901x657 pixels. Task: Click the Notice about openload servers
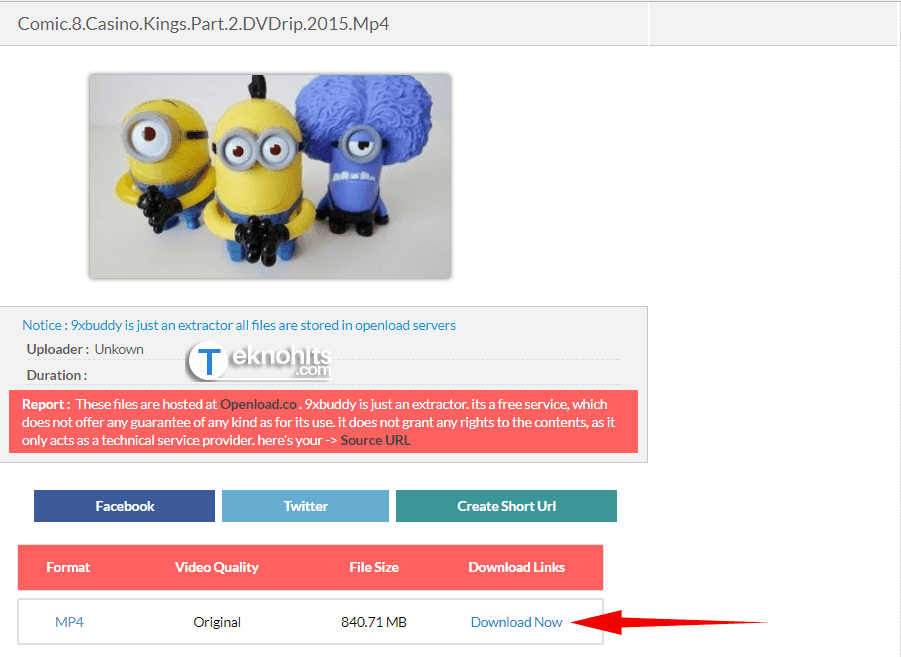239,325
